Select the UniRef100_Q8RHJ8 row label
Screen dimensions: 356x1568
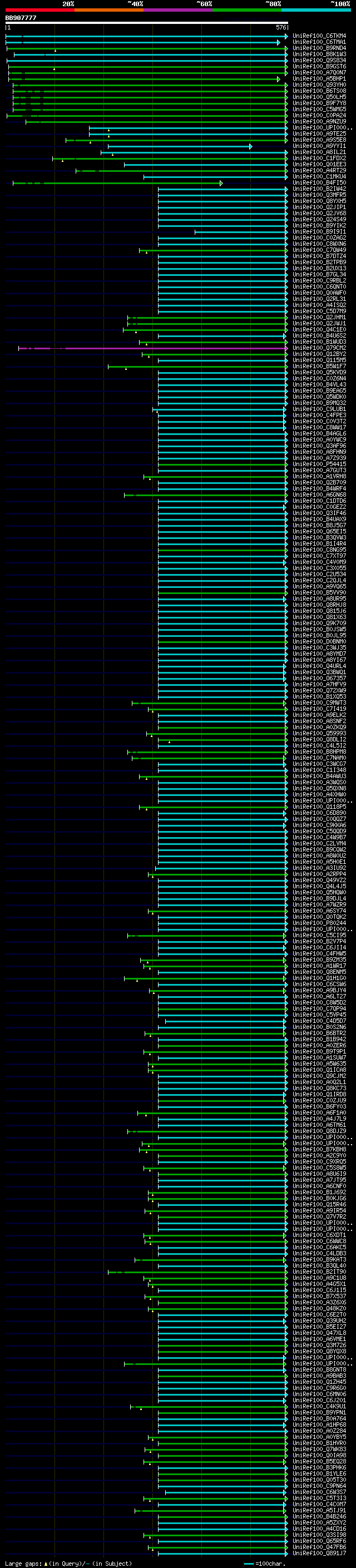319,605
